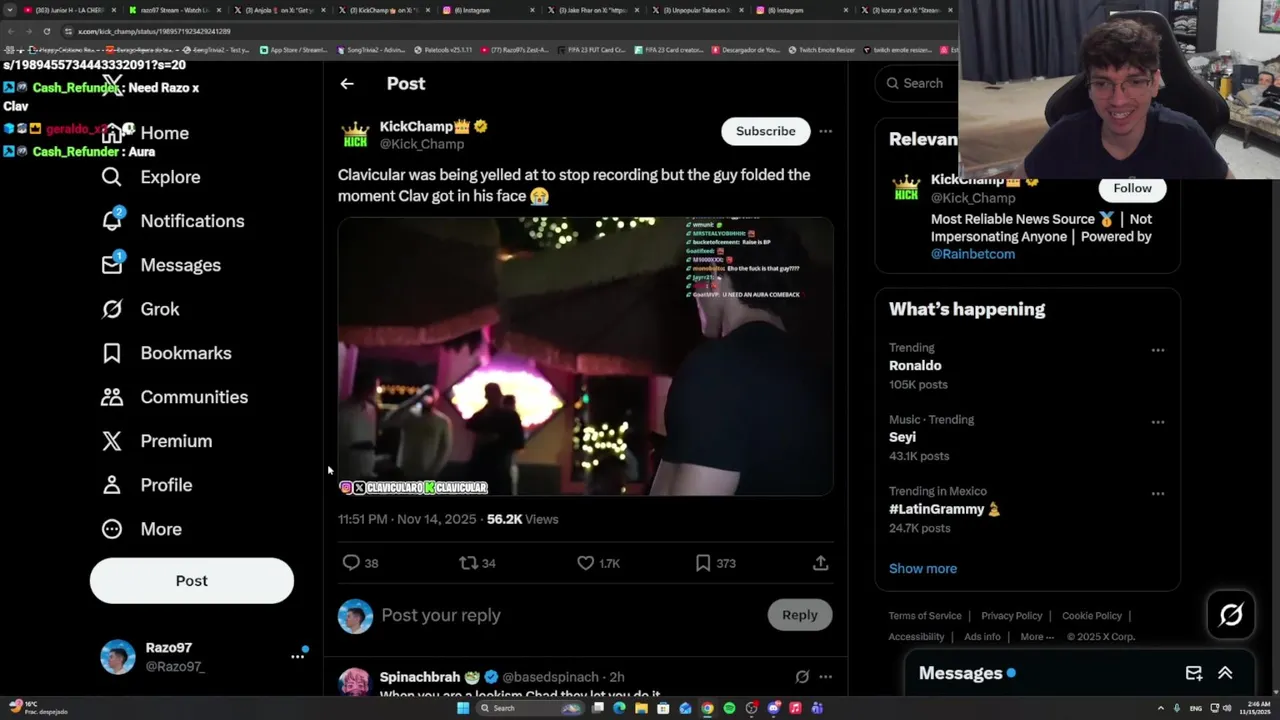Go back using the Post header arrow
1280x720 pixels.
347,84
